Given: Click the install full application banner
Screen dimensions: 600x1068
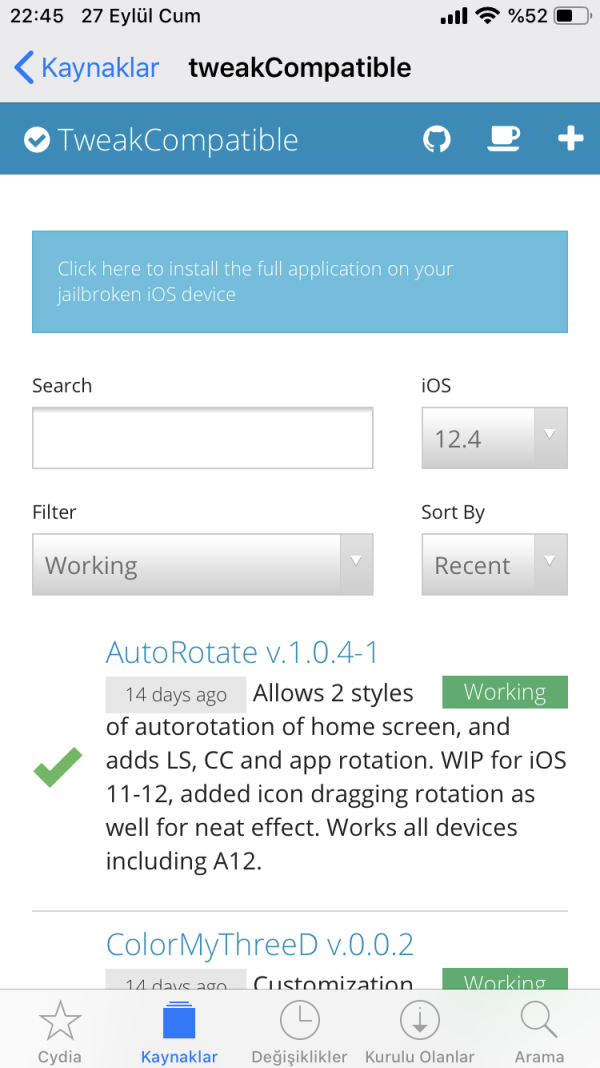Looking at the screenshot, I should pos(299,282).
